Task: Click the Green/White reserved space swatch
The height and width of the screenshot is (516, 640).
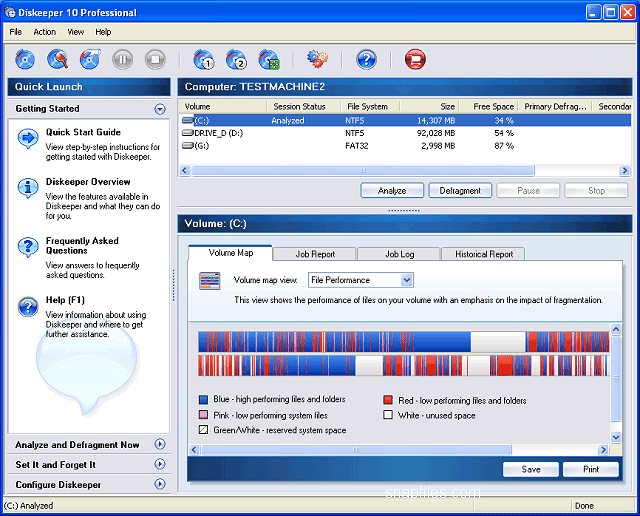Action: click(203, 429)
